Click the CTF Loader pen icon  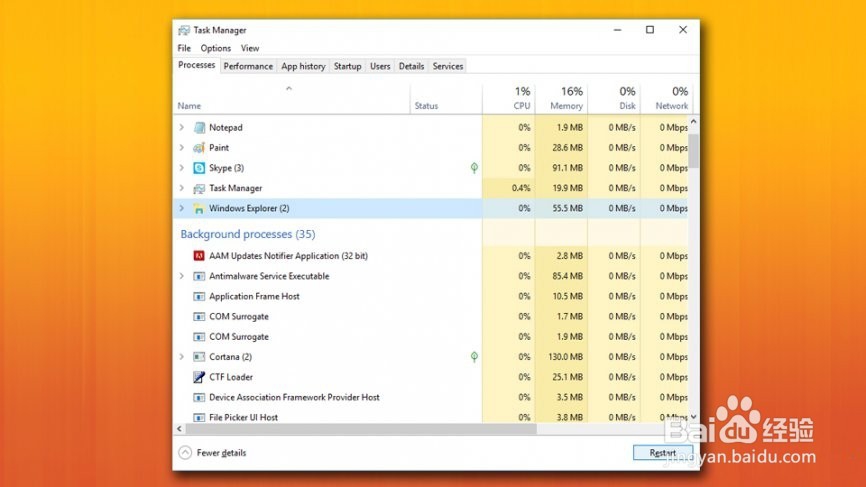(x=199, y=377)
